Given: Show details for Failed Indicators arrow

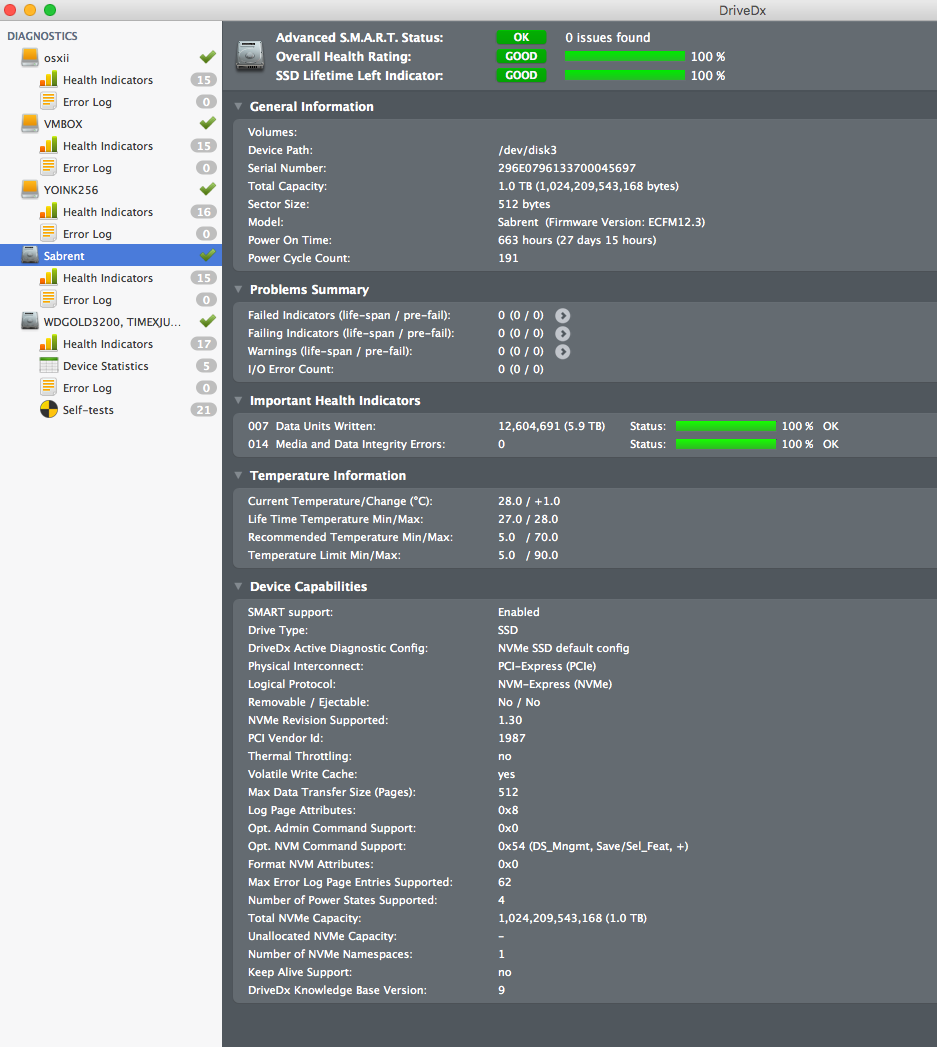Looking at the screenshot, I should (x=563, y=315).
